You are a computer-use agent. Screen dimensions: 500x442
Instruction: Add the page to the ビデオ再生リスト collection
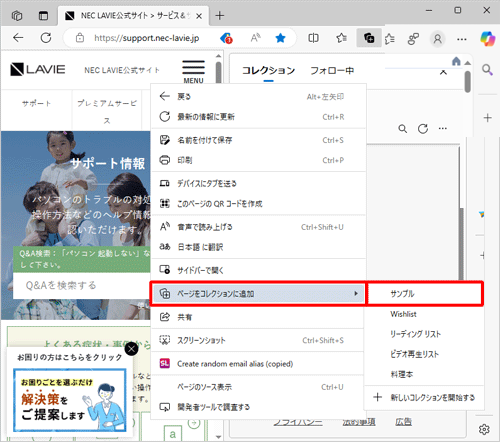(x=424, y=354)
